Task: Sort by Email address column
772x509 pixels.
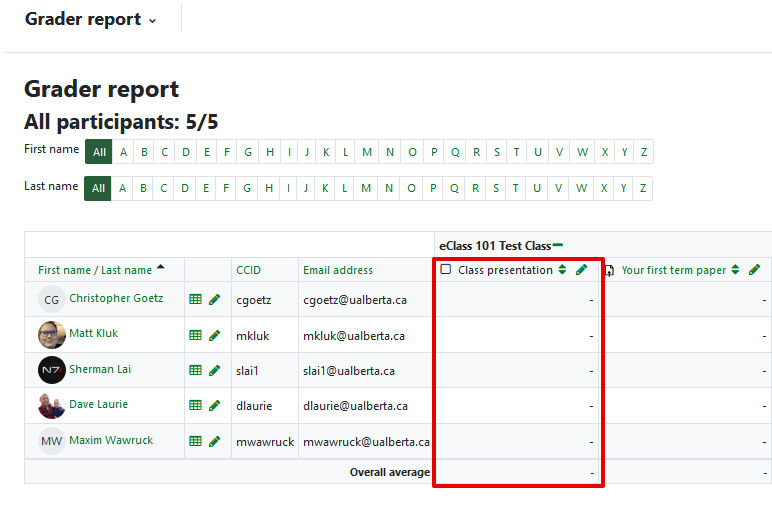Action: [338, 270]
